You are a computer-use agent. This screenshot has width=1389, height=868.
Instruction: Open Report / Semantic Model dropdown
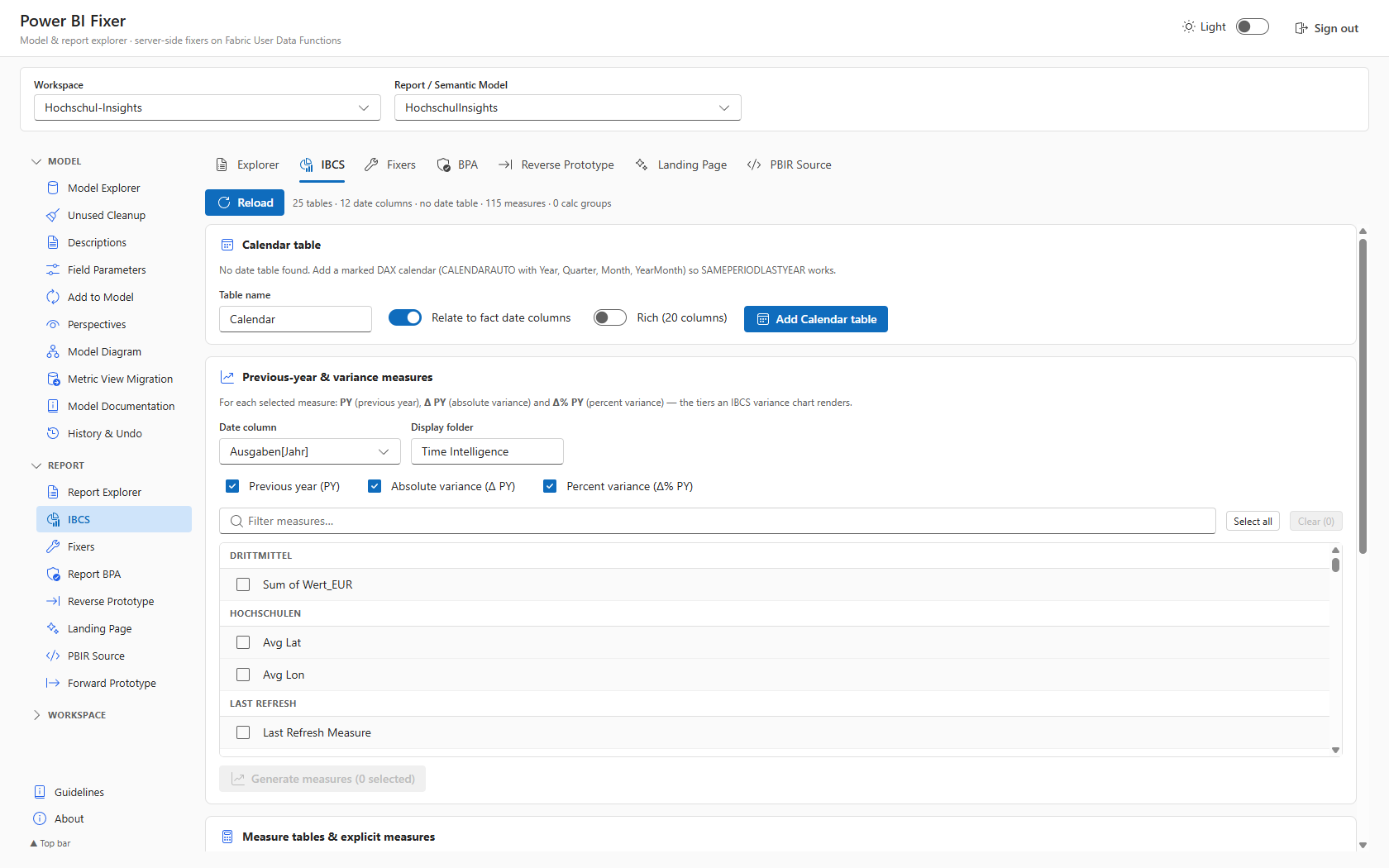(568, 107)
